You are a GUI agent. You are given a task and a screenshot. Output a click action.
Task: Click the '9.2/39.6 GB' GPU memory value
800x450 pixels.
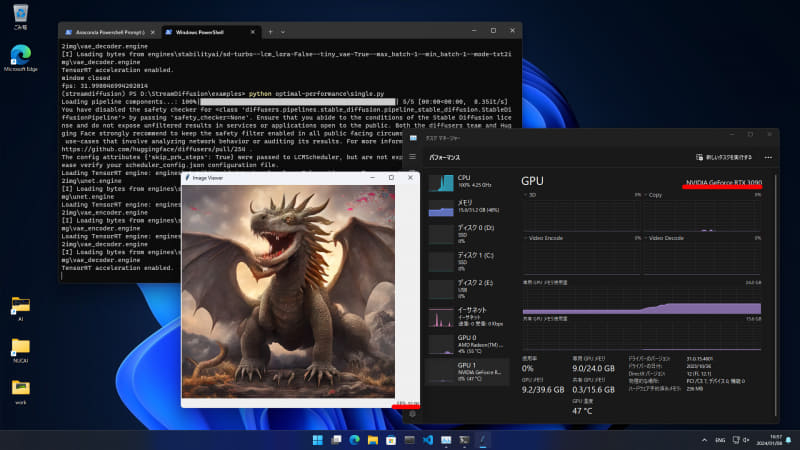543,389
